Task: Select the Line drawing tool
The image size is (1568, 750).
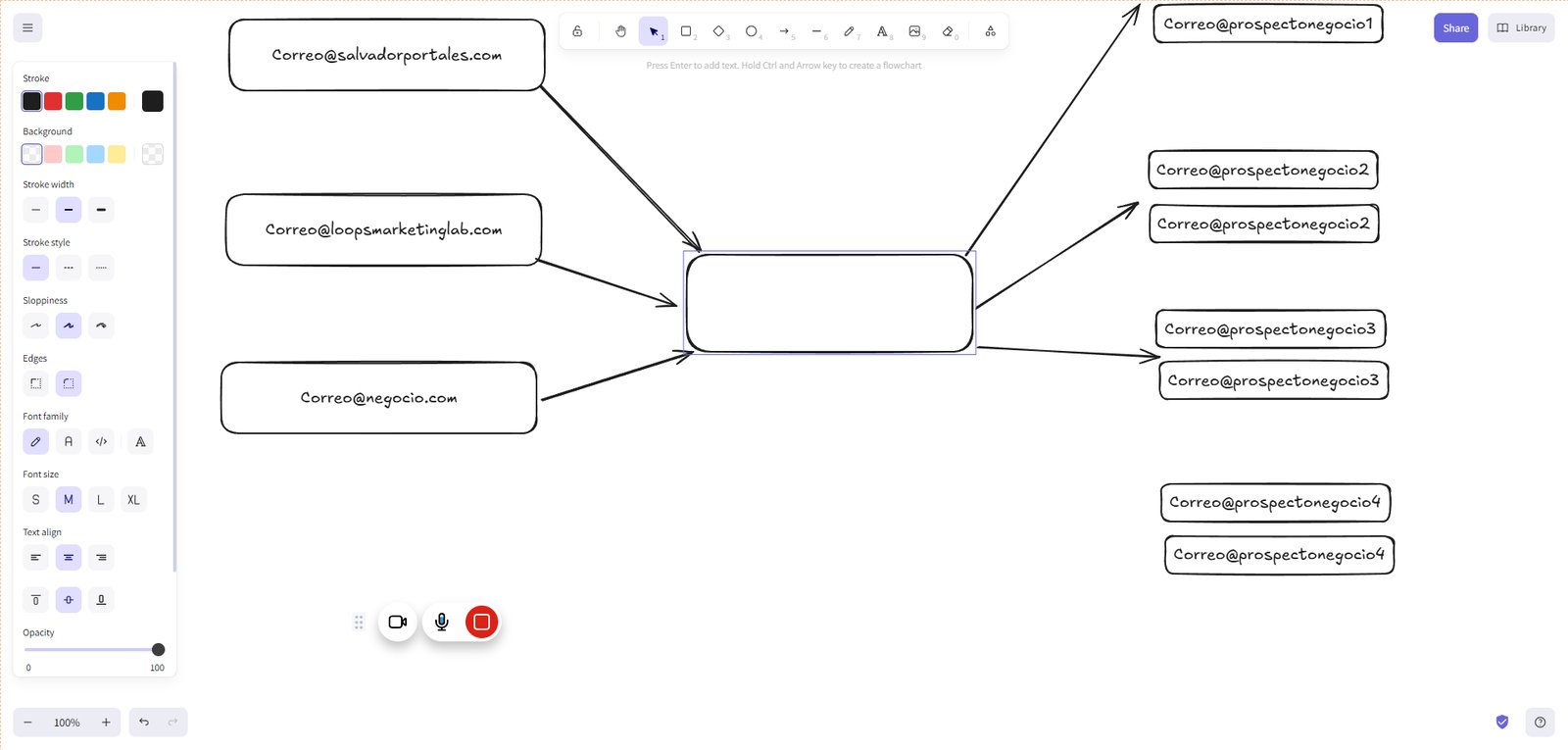Action: coord(816,31)
